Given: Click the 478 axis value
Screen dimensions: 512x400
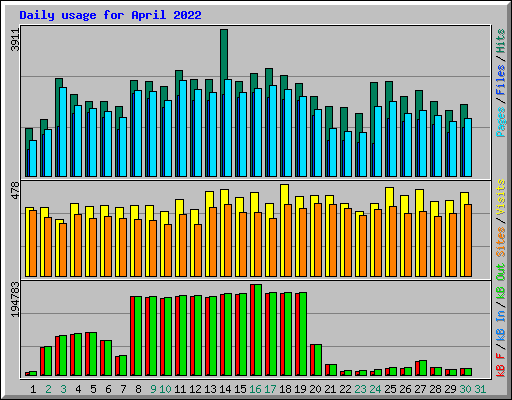Looking at the screenshot, I should click(15, 190).
